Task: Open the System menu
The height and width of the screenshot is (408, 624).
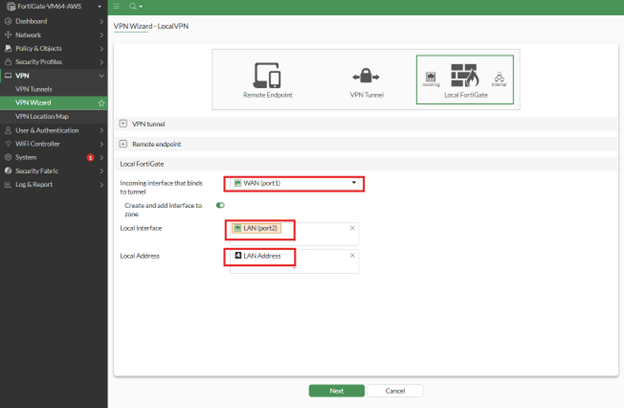Action: coord(53,157)
